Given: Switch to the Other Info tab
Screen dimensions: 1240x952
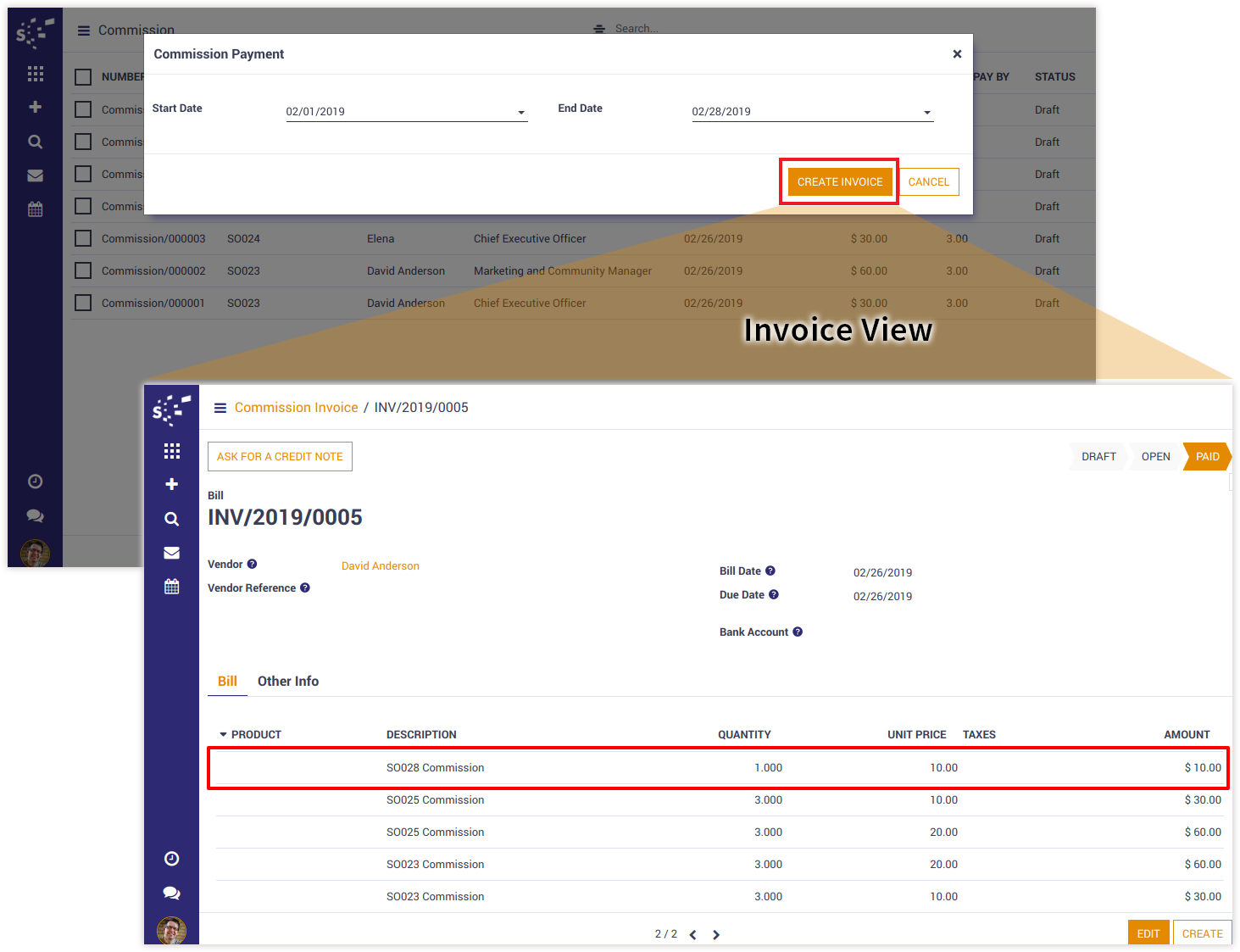Looking at the screenshot, I should click(x=288, y=682).
